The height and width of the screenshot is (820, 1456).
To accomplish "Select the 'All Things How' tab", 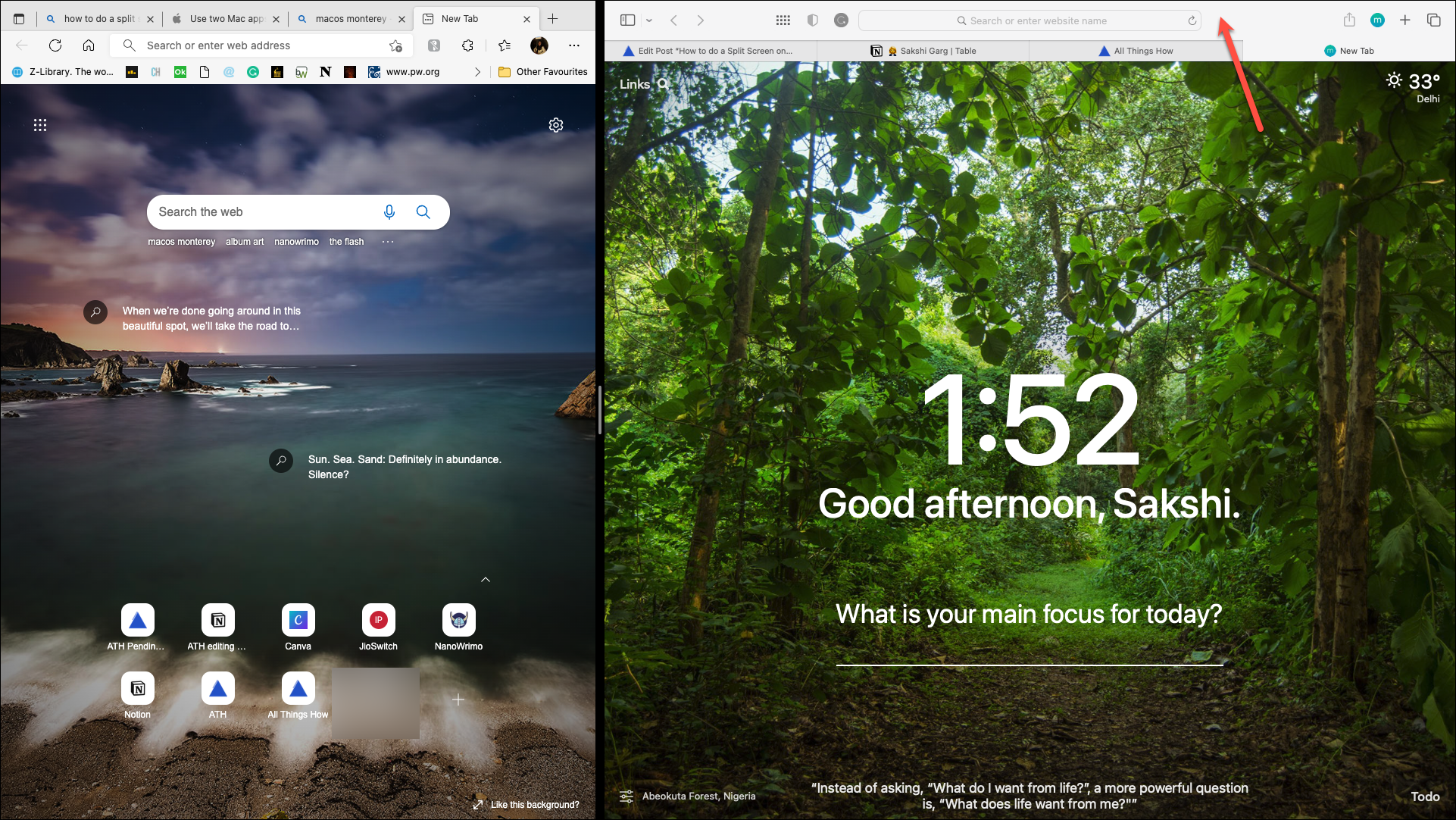I will click(1142, 51).
